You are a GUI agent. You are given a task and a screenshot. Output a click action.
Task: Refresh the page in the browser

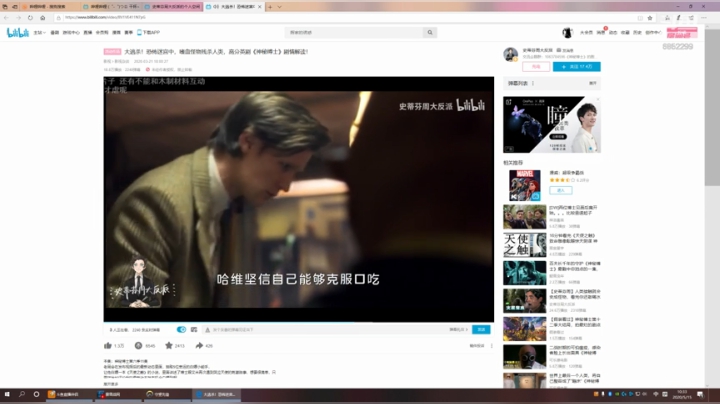(30, 17)
